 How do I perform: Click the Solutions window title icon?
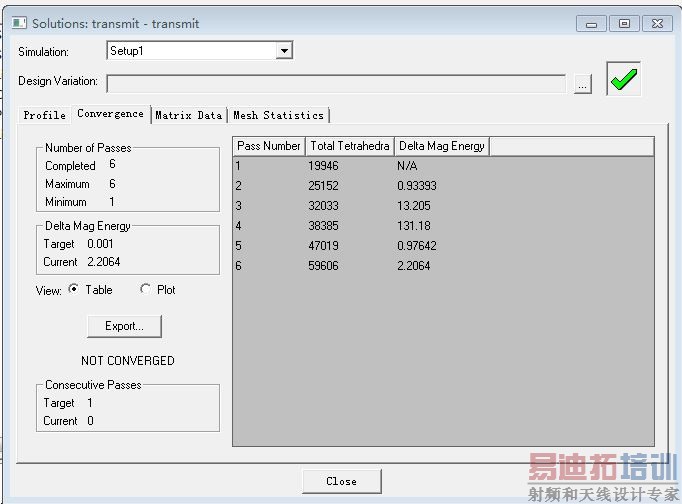click(19, 23)
